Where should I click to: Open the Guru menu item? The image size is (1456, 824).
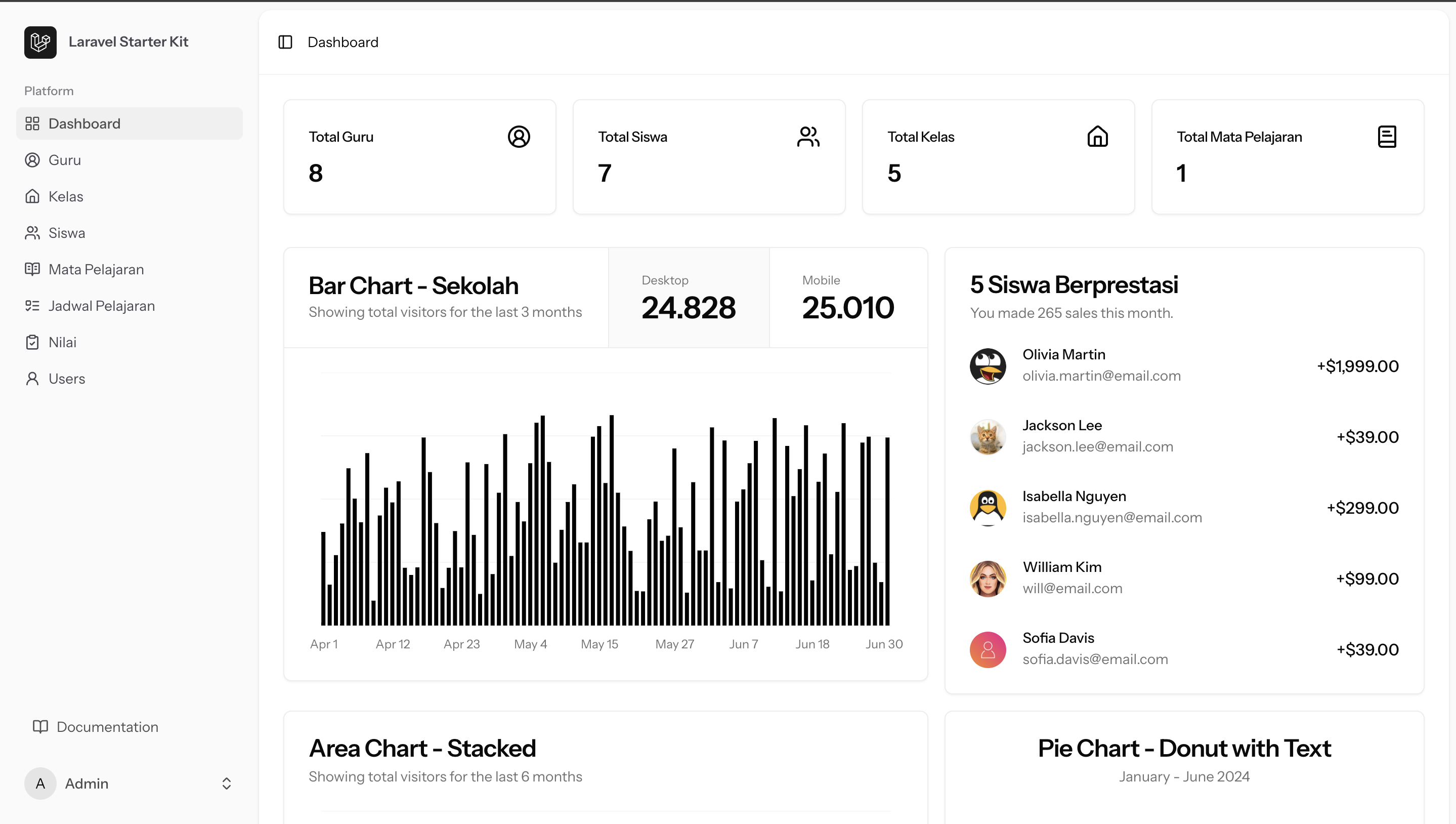click(64, 160)
